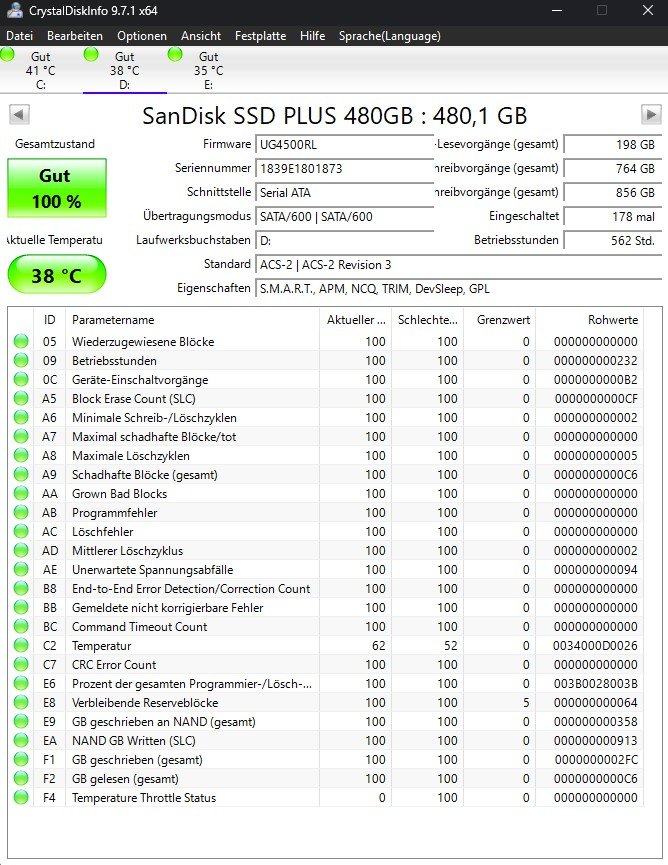
Task: Click the 764 GB write total field
Action: (612, 168)
